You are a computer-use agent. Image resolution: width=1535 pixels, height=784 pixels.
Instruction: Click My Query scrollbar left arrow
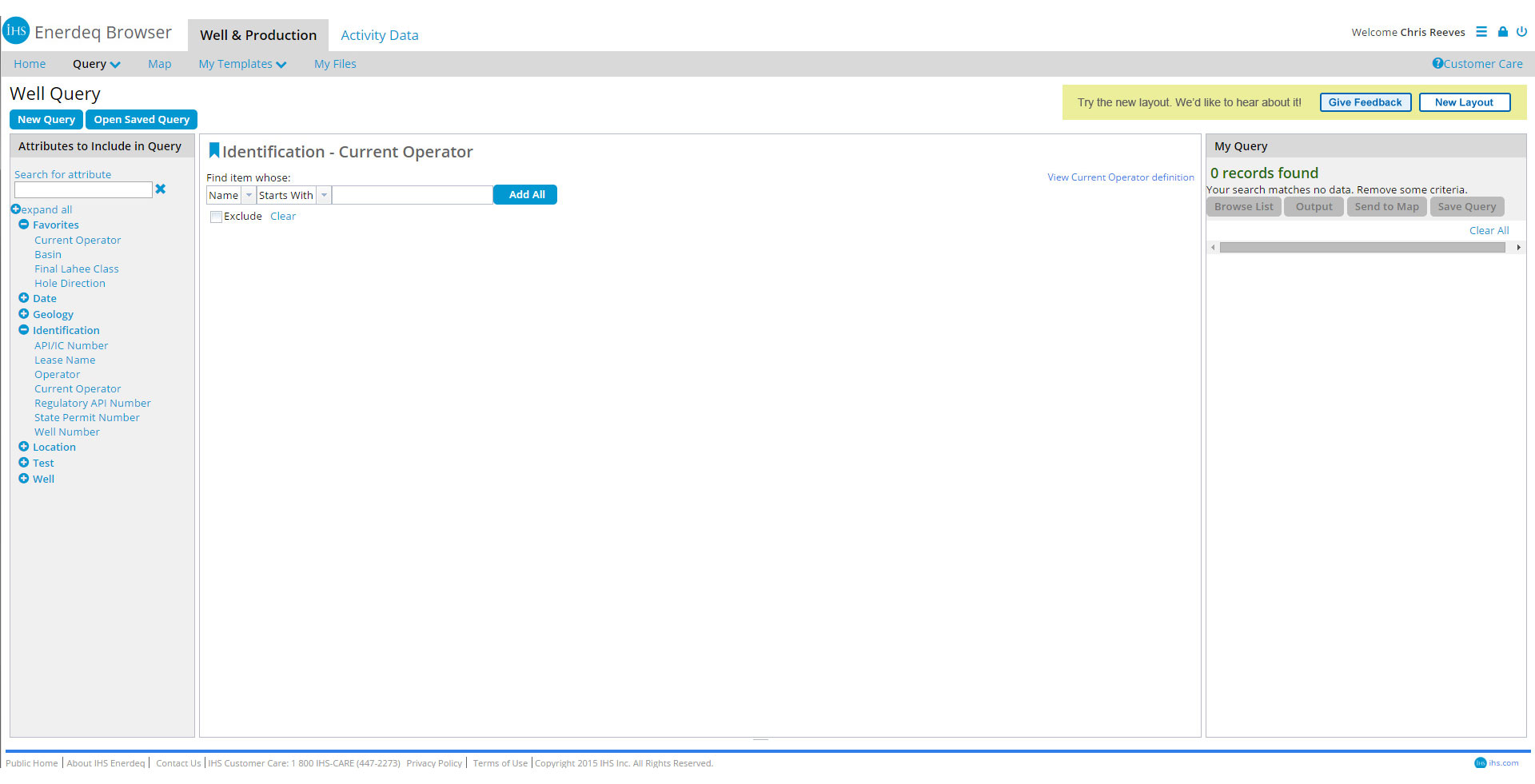pyautogui.click(x=1213, y=248)
